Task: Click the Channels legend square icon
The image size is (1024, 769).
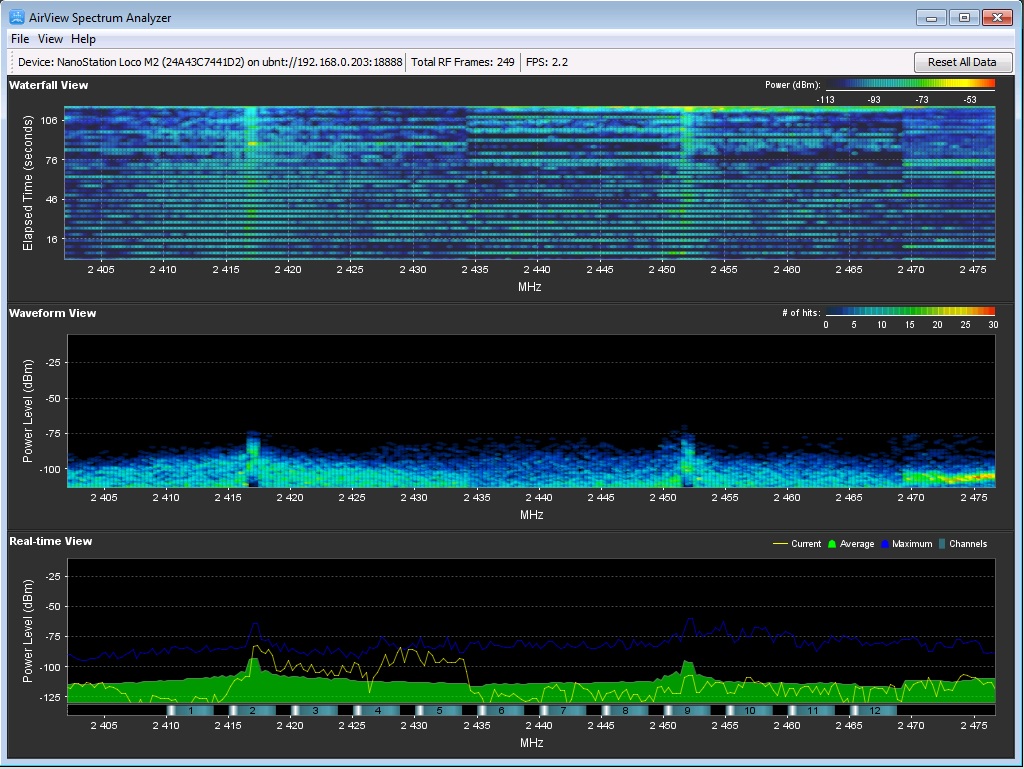Action: click(941, 544)
